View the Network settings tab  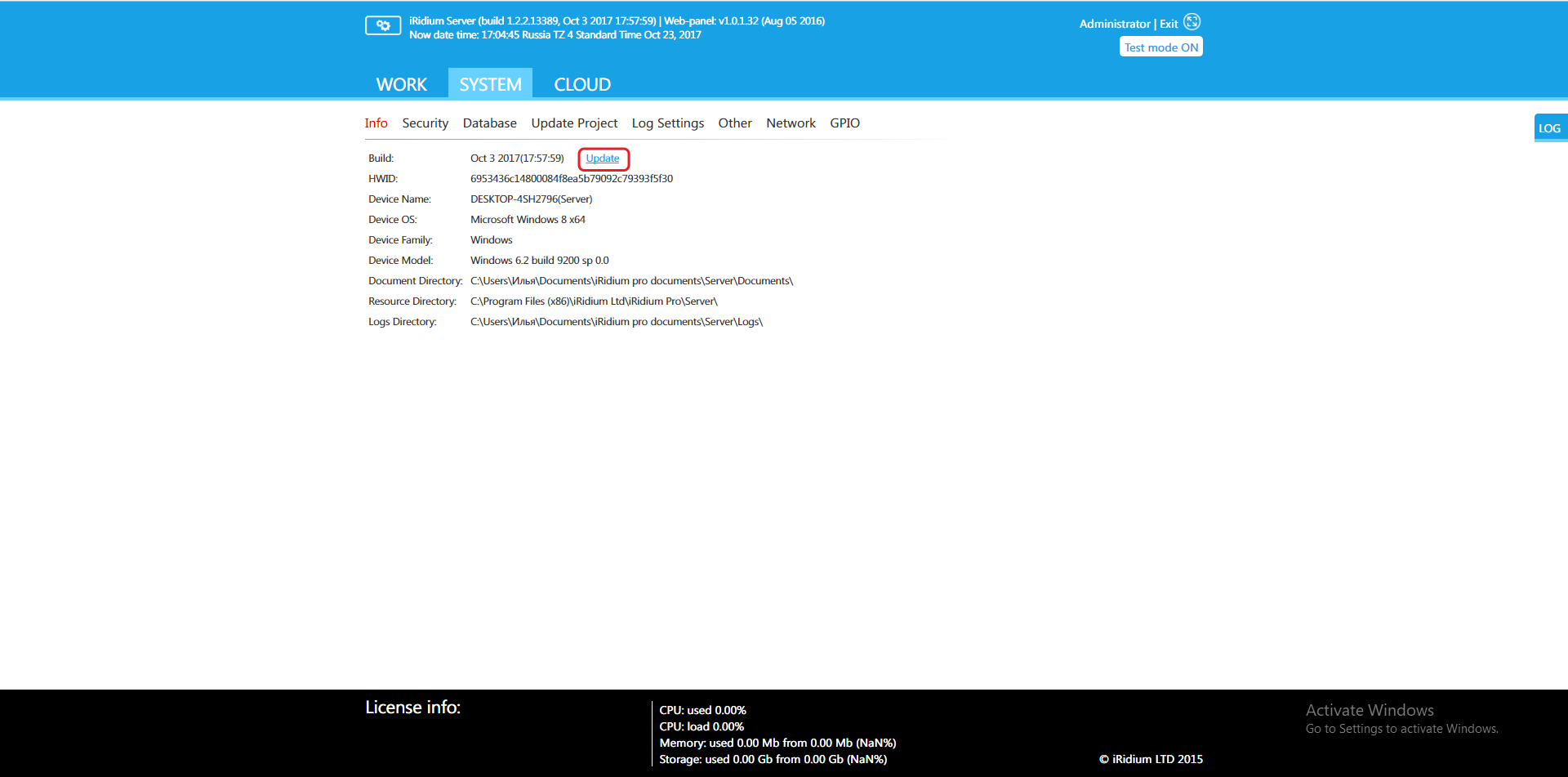[791, 123]
